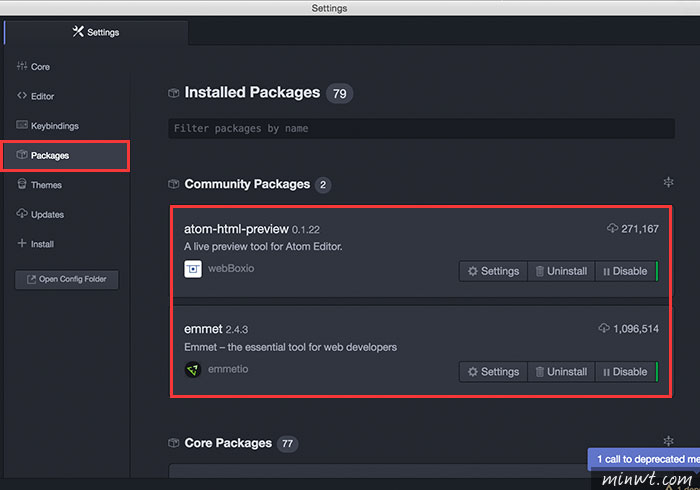Click the Settings tab wrench icon
The height and width of the screenshot is (490, 700).
click(78, 32)
